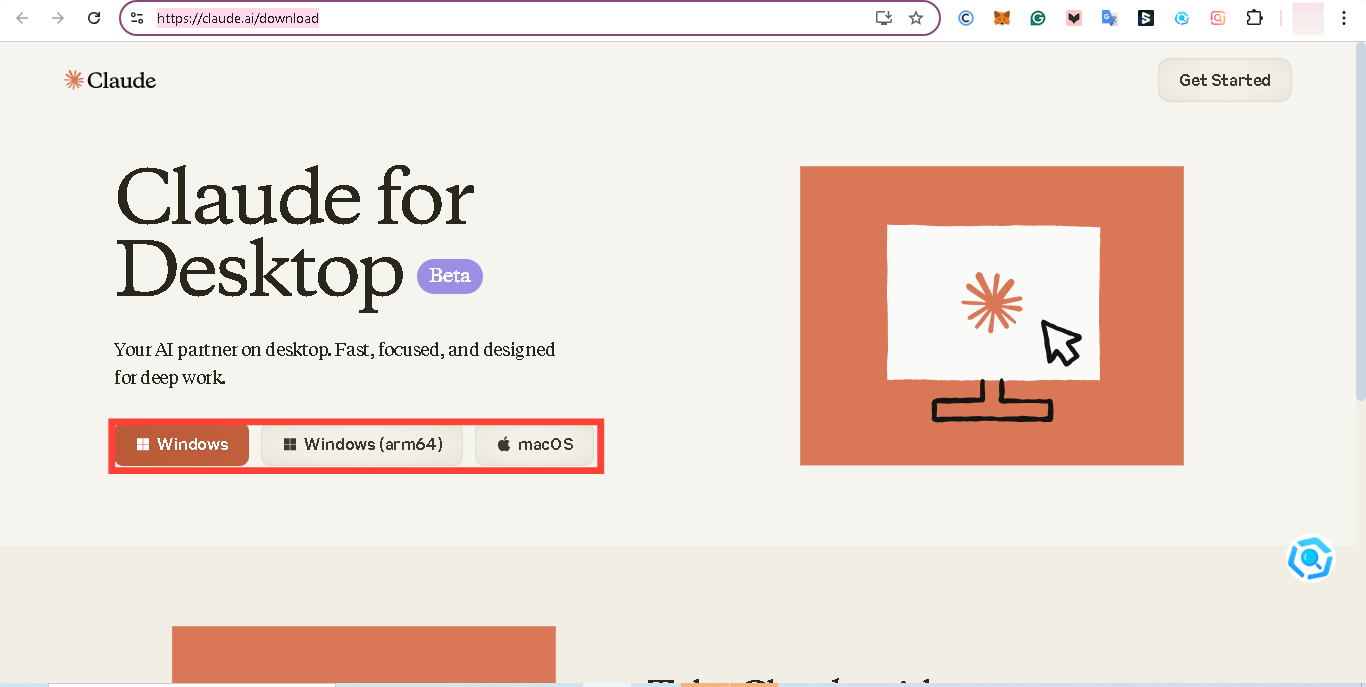The image size is (1366, 687).
Task: Click the Claude starburst logo
Action: click(72, 80)
